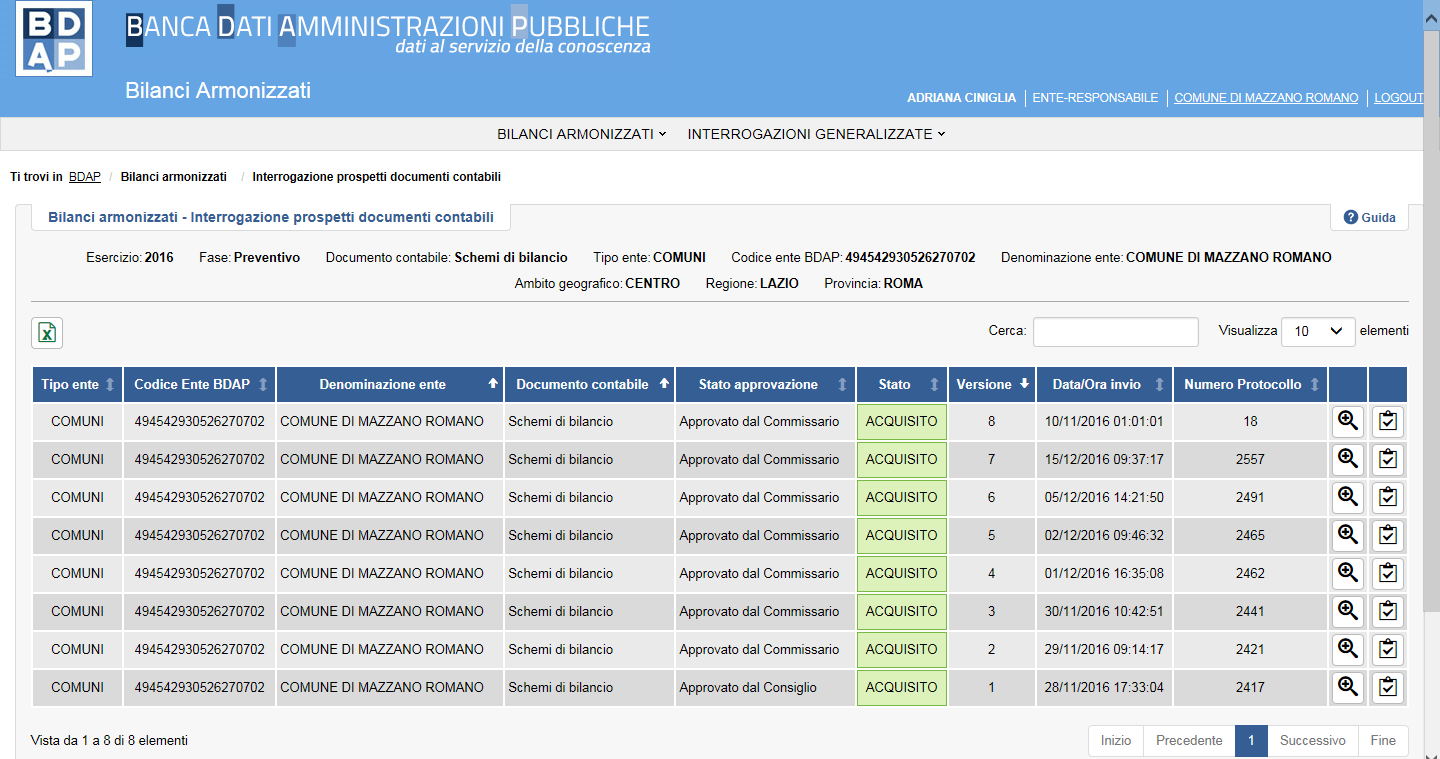
Task: Click date 15/12/2016 09:37:17 cell
Action: [1104, 460]
